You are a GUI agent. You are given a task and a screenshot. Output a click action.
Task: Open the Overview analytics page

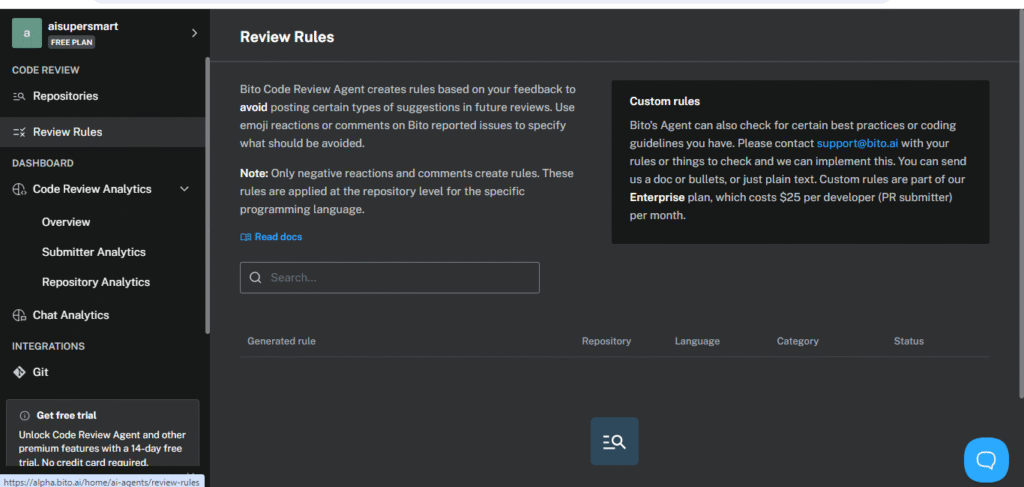(66, 222)
